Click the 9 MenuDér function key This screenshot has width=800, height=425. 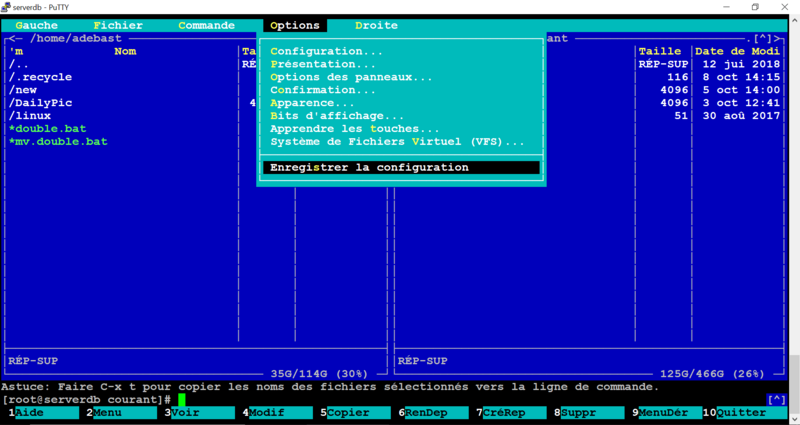point(667,413)
